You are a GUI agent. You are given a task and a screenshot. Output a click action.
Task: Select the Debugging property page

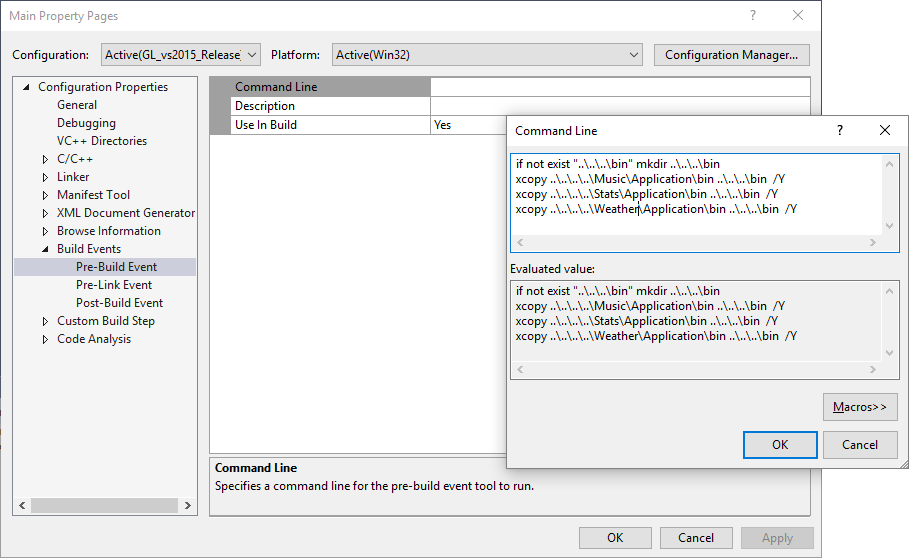tap(86, 123)
